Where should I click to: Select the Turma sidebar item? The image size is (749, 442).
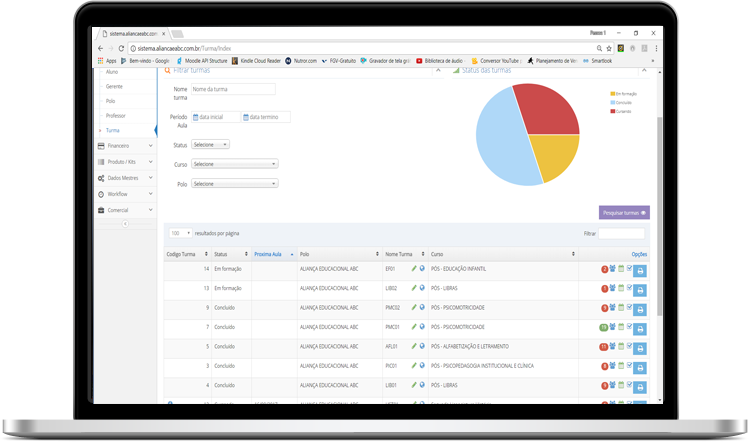pos(113,130)
